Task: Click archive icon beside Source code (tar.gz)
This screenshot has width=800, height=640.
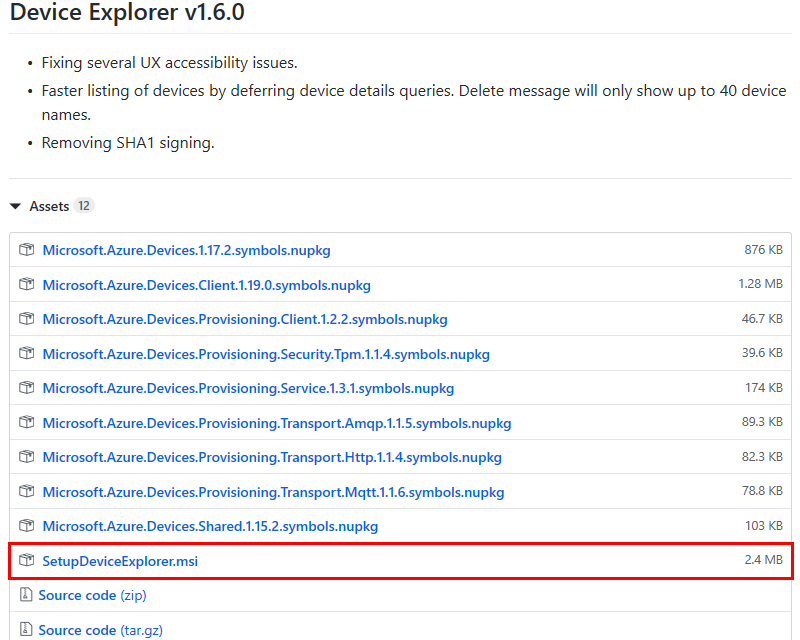Action: pyautogui.click(x=26, y=629)
